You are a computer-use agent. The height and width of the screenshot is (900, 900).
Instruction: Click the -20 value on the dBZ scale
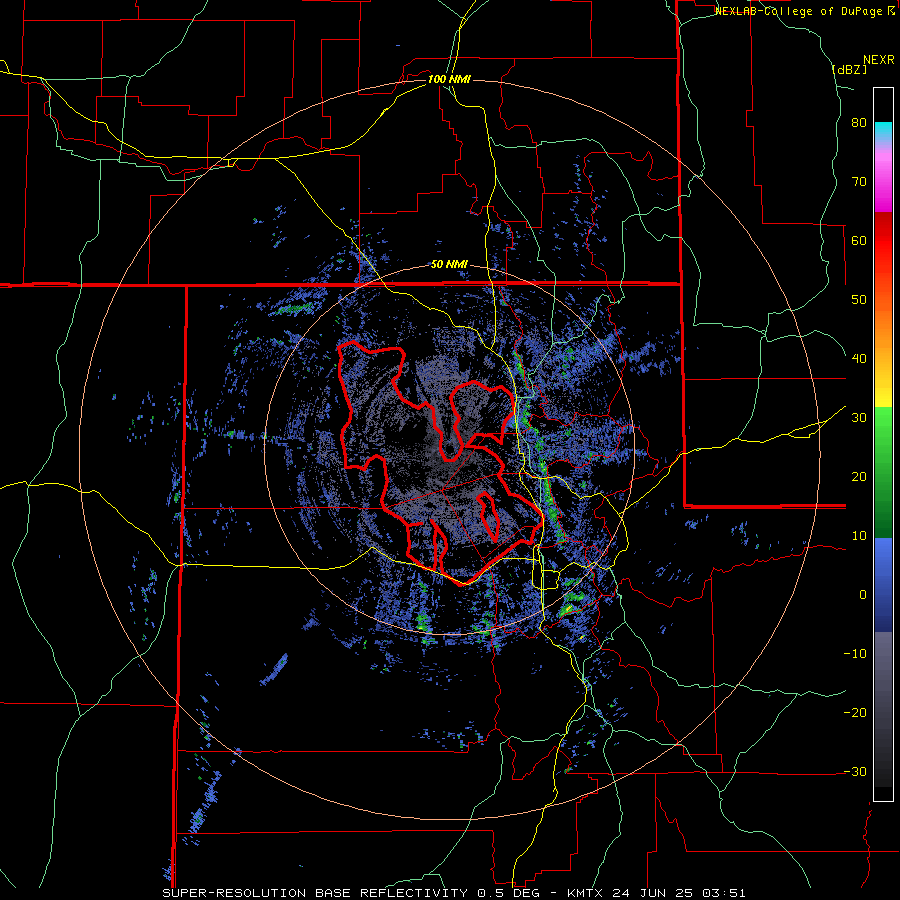point(855,712)
